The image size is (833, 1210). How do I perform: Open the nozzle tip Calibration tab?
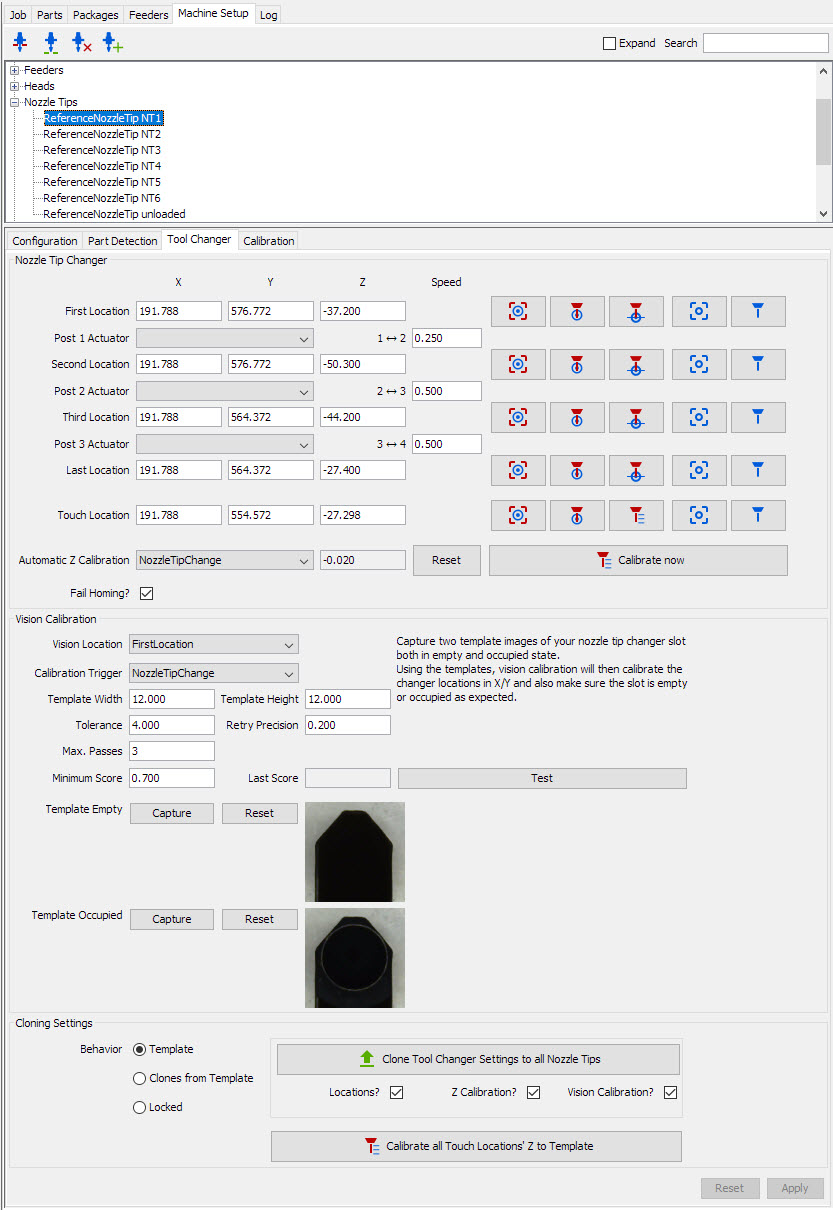click(269, 241)
